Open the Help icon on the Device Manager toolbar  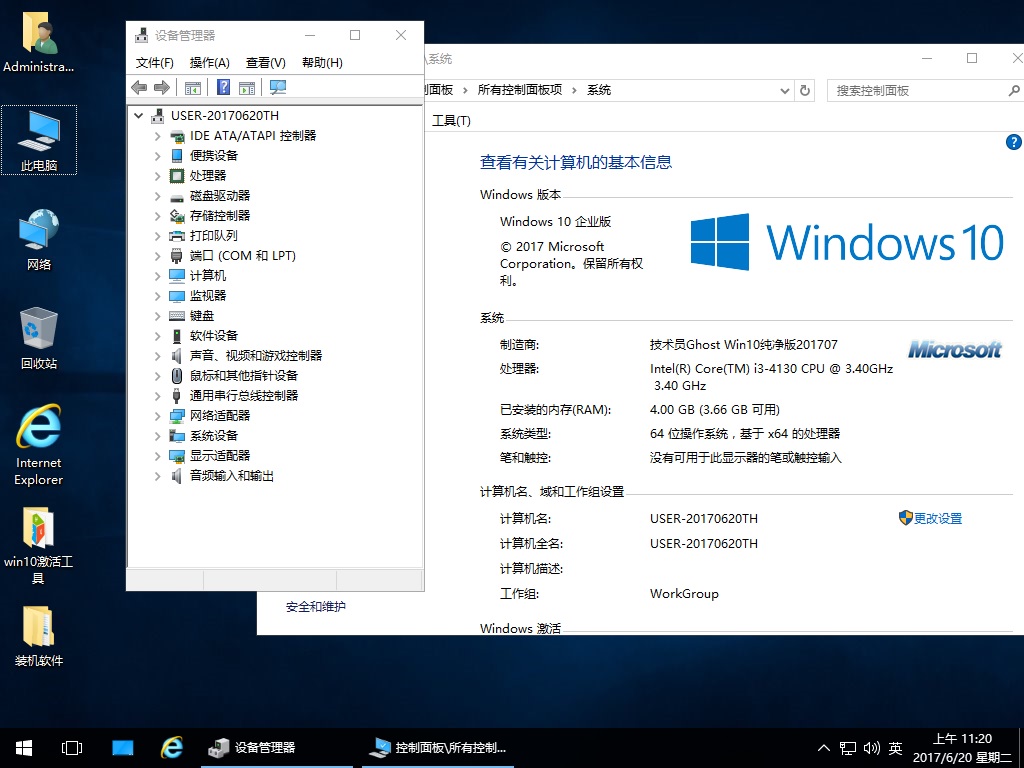[220, 87]
